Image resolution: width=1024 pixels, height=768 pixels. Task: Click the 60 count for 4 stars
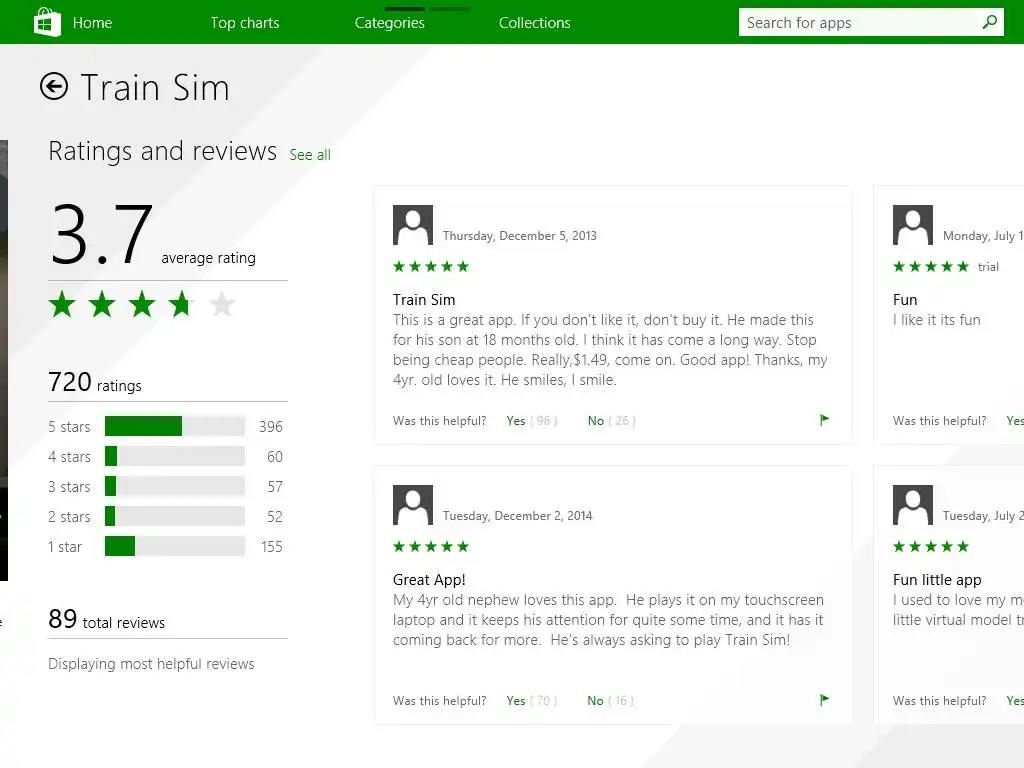click(x=275, y=456)
